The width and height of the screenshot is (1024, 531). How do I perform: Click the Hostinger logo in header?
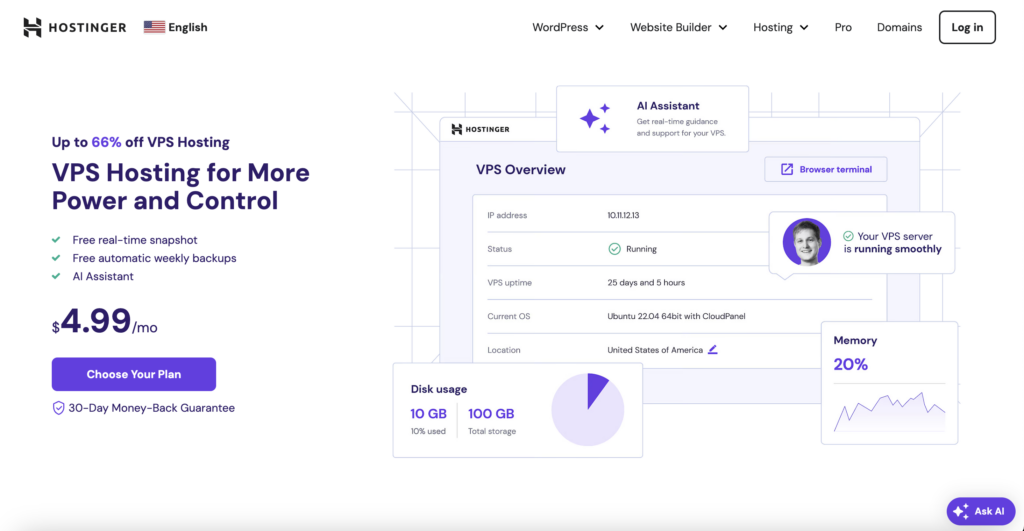pos(74,27)
